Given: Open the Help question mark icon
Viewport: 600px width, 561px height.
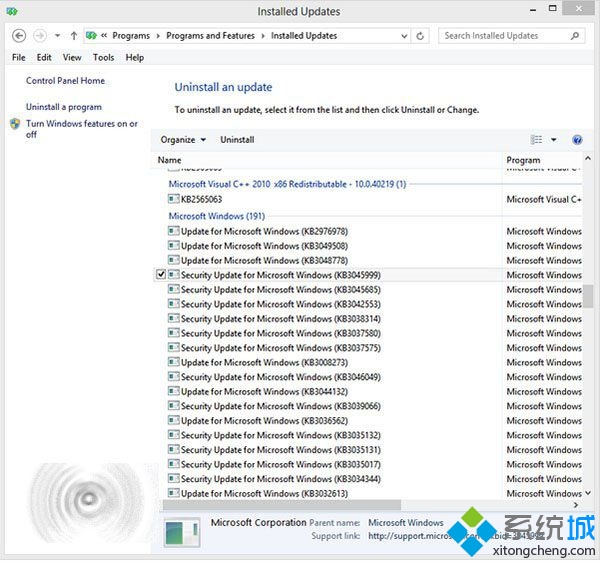Looking at the screenshot, I should pos(577,140).
